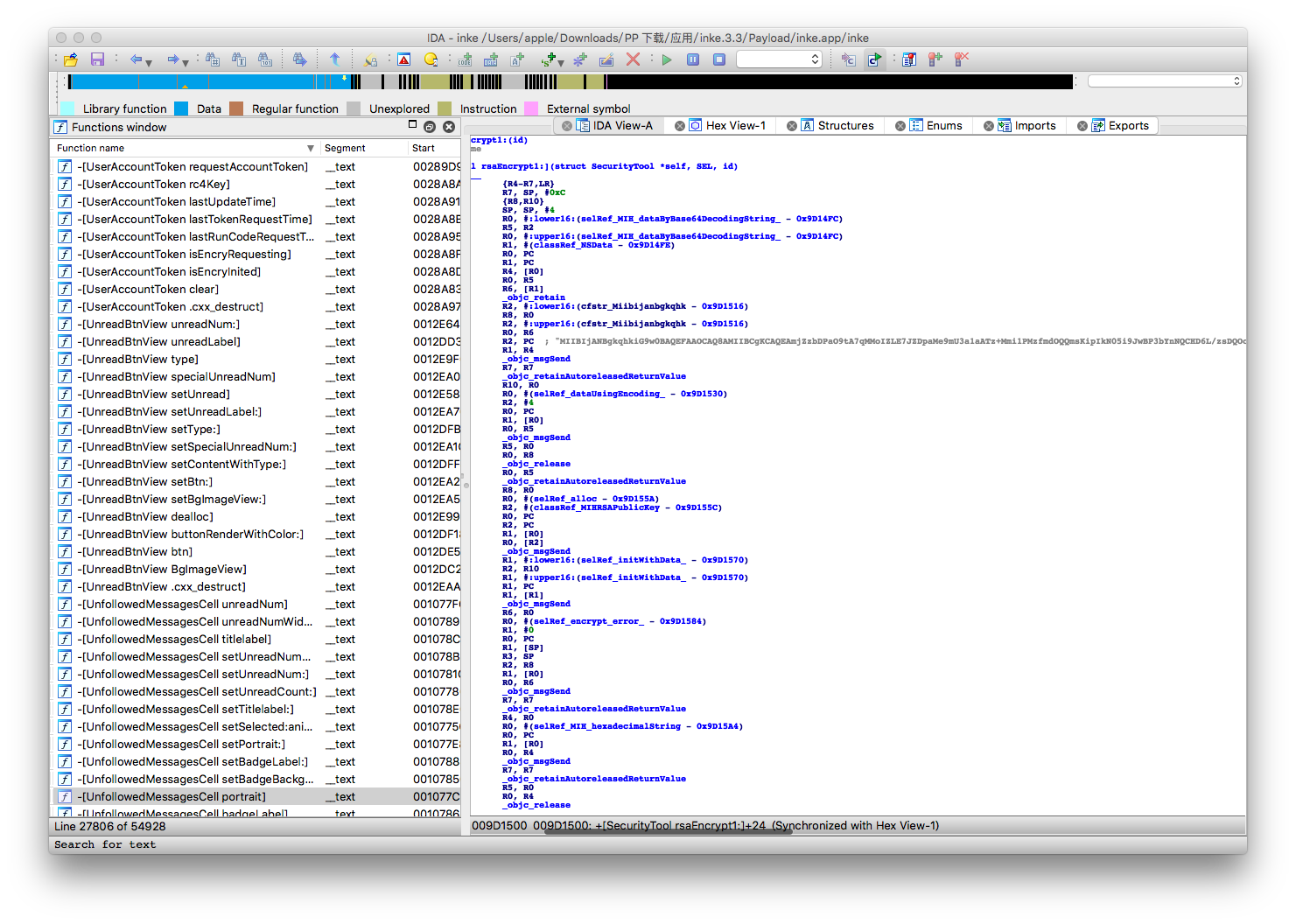The width and height of the screenshot is (1296, 924).
Task: Click the Regular function color swatch
Action: point(236,108)
